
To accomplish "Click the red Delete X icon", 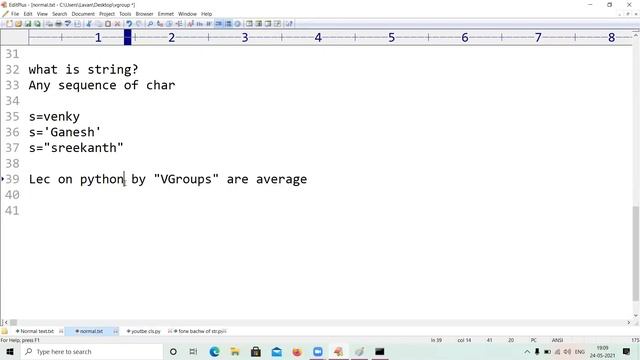I will pyautogui.click(x=117, y=24).
